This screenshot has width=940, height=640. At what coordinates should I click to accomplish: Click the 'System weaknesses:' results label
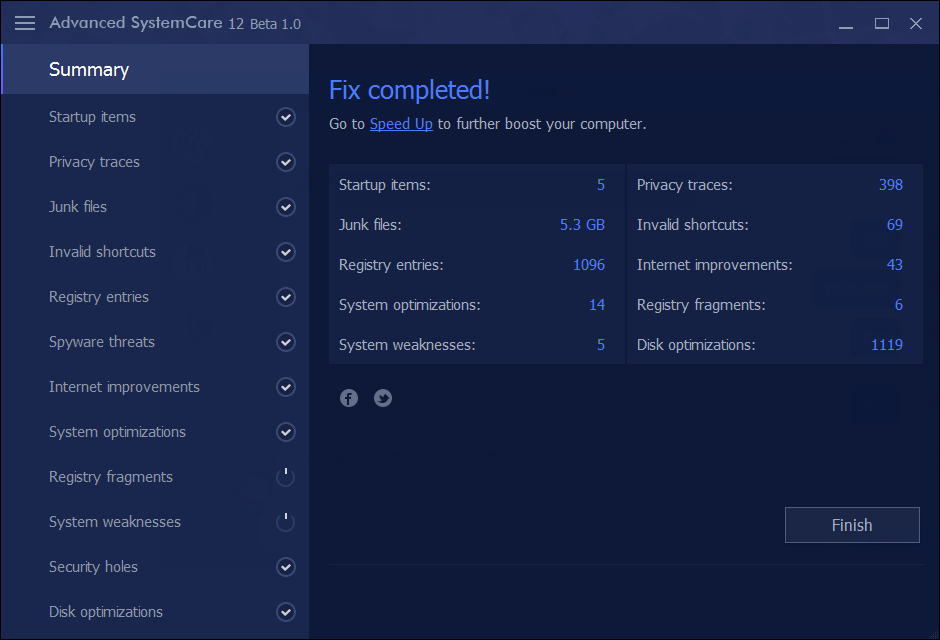pyautogui.click(x=407, y=345)
